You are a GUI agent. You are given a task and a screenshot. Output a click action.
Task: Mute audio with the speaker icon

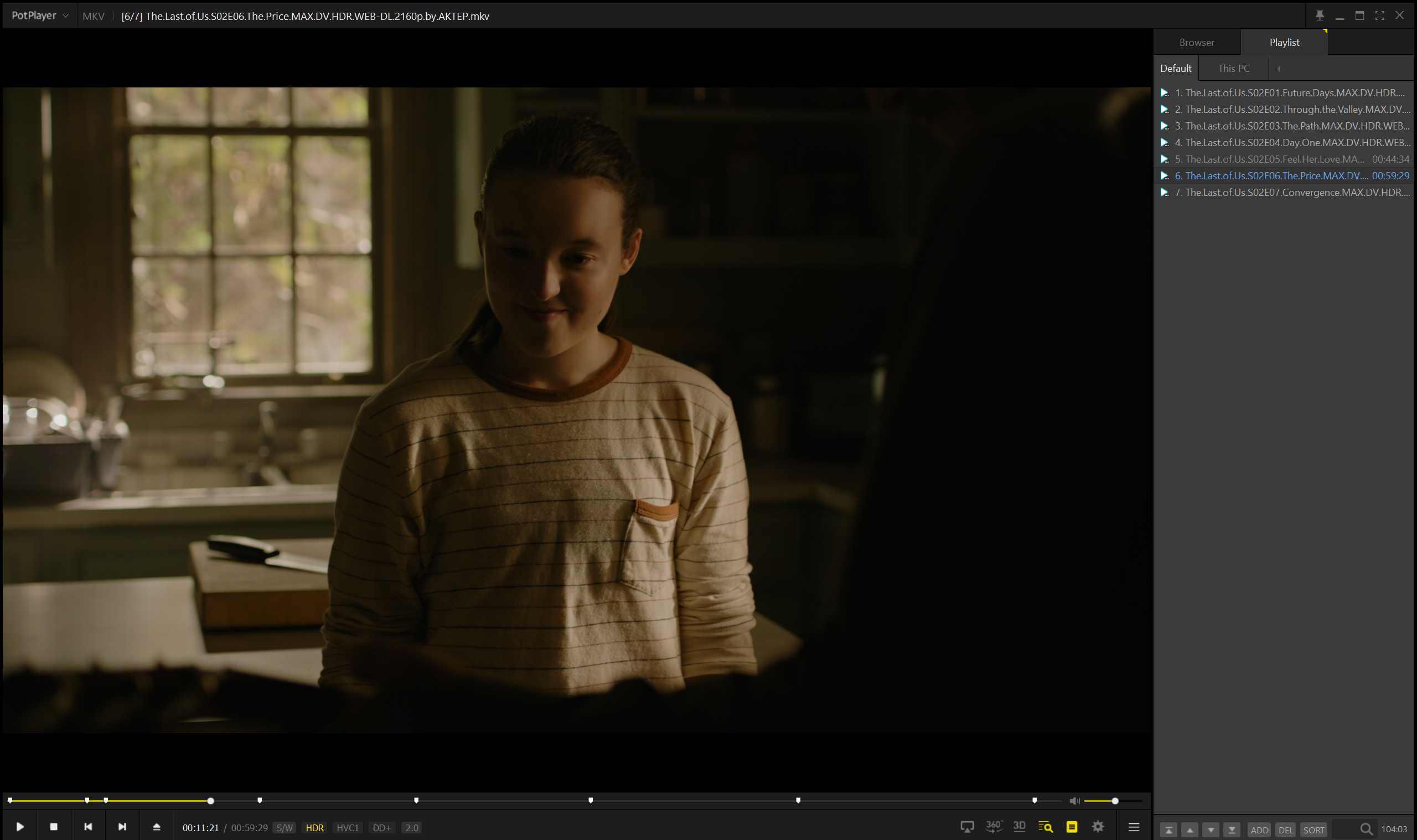[1074, 801]
